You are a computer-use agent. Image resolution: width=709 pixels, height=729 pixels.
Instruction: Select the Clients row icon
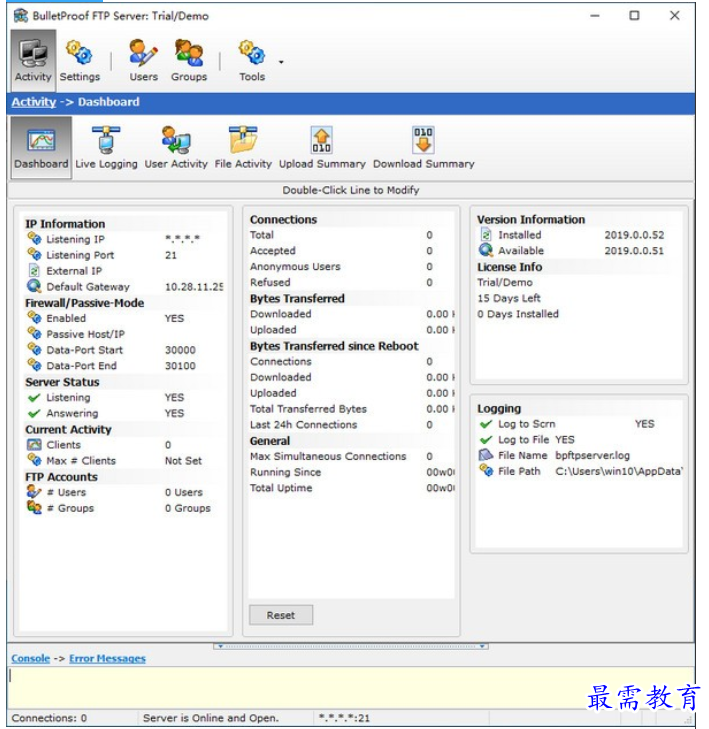[34, 444]
